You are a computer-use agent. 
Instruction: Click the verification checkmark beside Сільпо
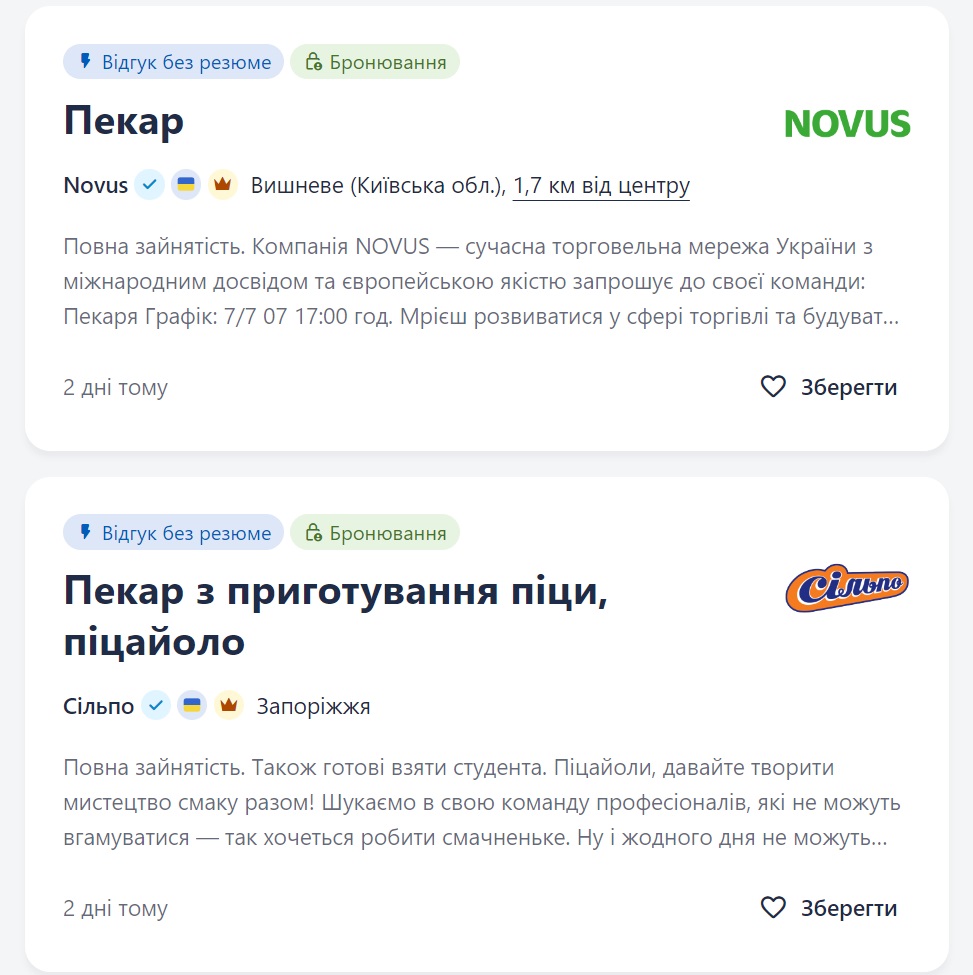click(156, 705)
